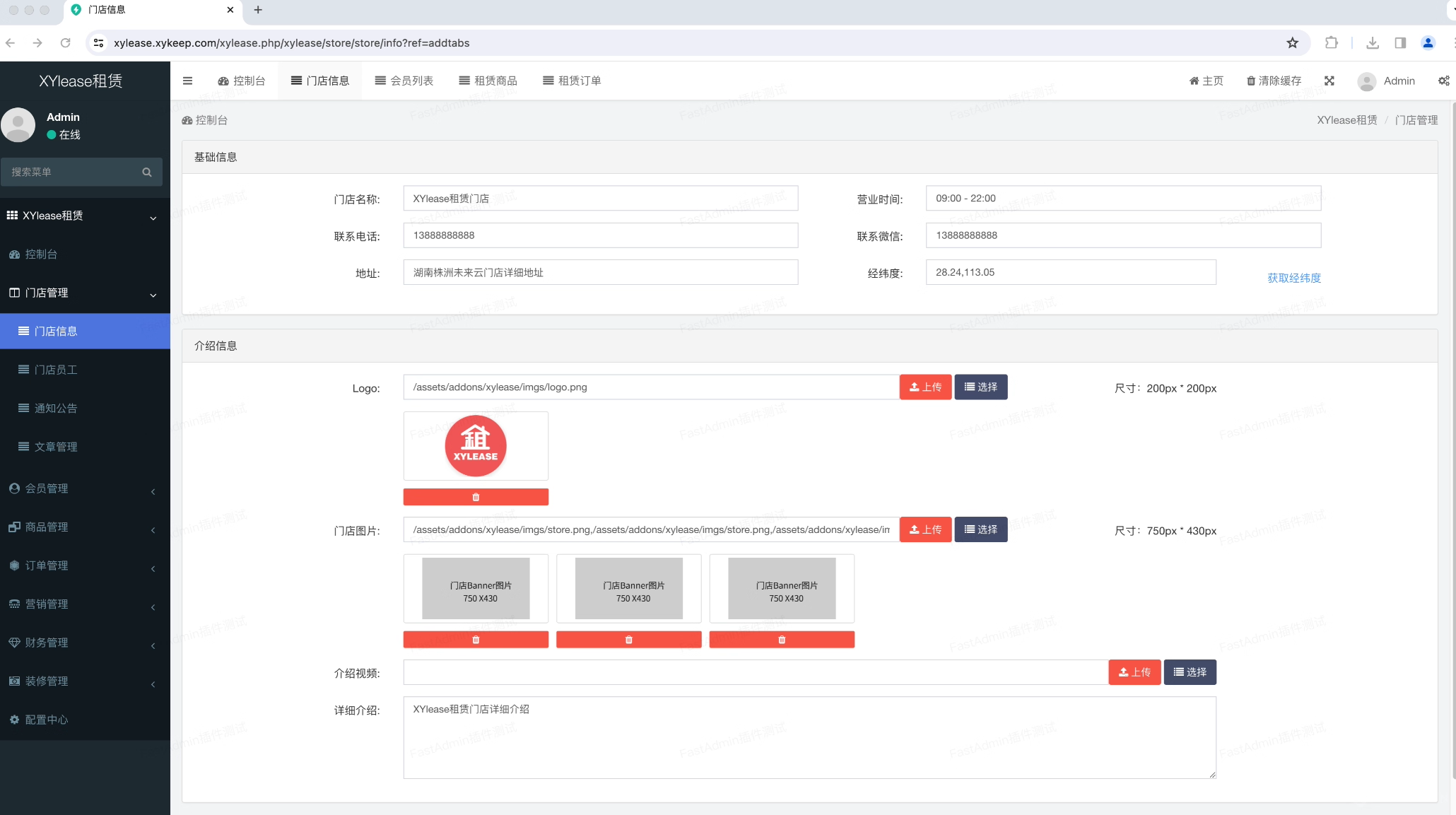Image resolution: width=1456 pixels, height=815 pixels.
Task: Switch to the 租赁订单 tab
Action: pyautogui.click(x=572, y=81)
